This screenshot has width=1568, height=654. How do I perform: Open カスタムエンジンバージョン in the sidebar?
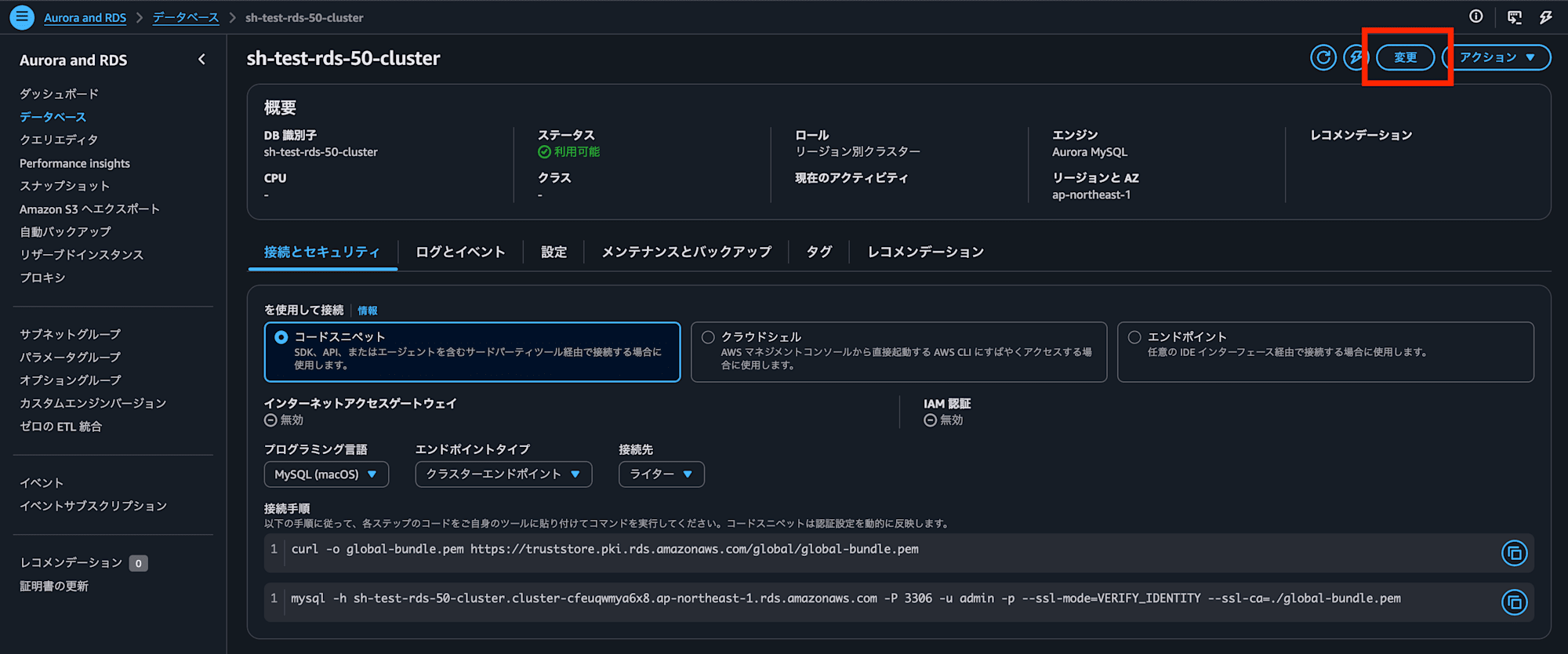click(x=93, y=403)
